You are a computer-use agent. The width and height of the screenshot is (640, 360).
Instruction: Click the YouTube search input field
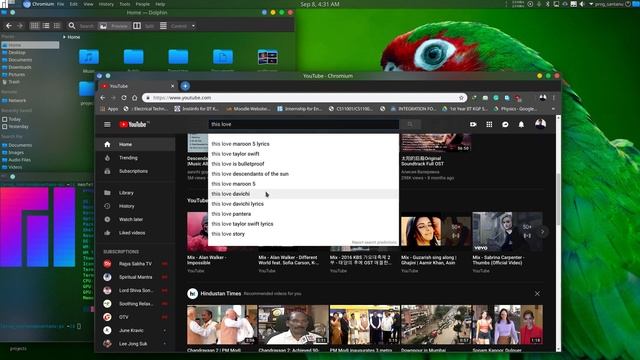click(304, 124)
